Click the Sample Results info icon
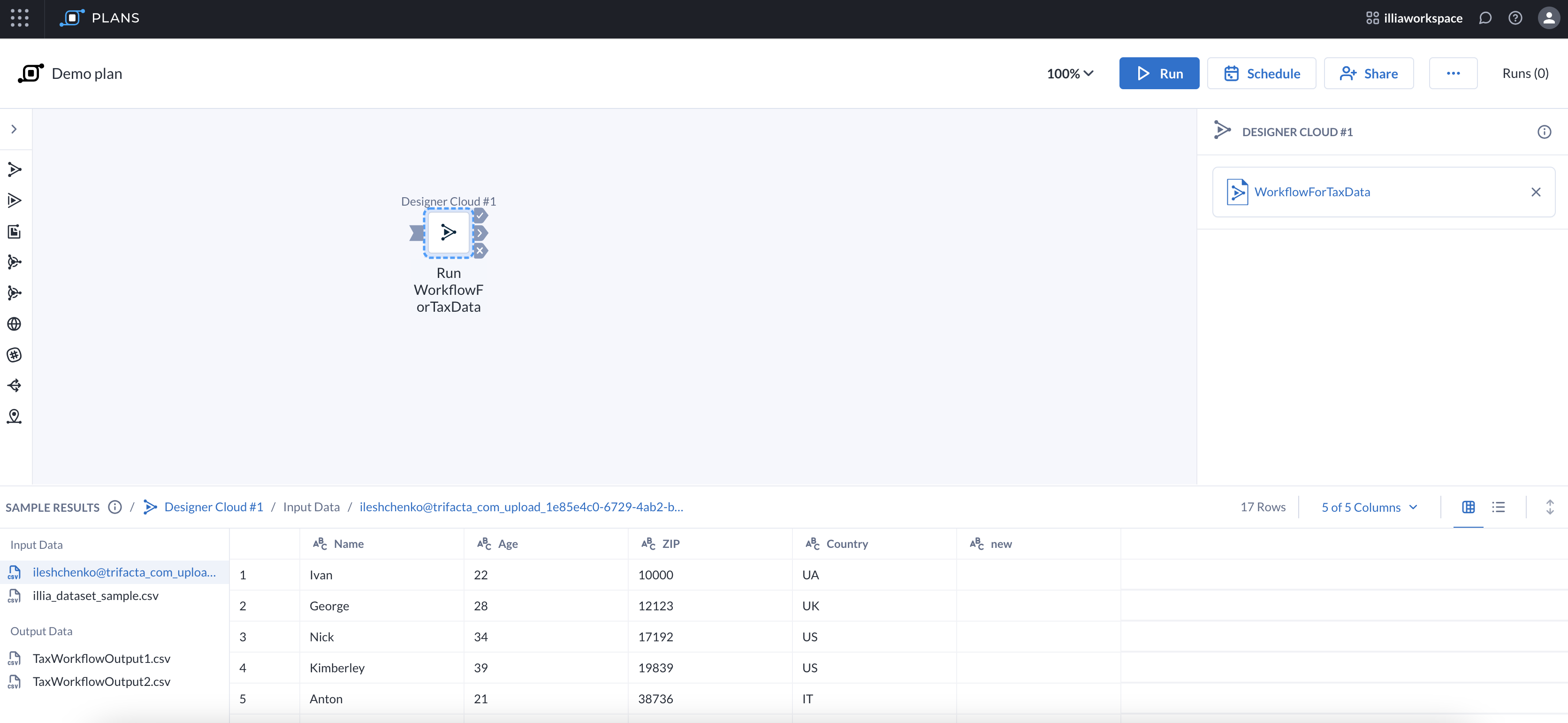The height and width of the screenshot is (723, 1568). tap(115, 508)
